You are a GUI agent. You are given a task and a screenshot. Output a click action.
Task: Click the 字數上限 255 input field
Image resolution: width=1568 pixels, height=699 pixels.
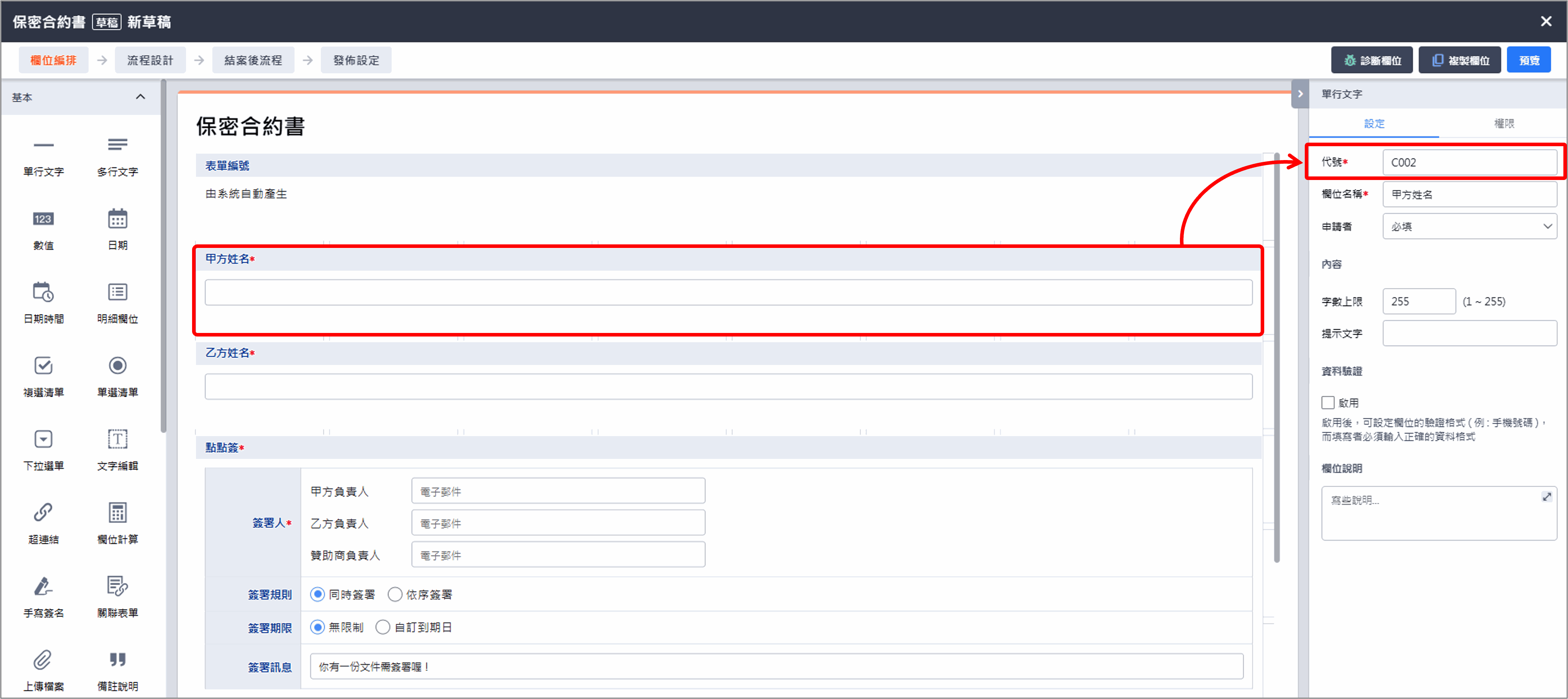[x=1419, y=301]
